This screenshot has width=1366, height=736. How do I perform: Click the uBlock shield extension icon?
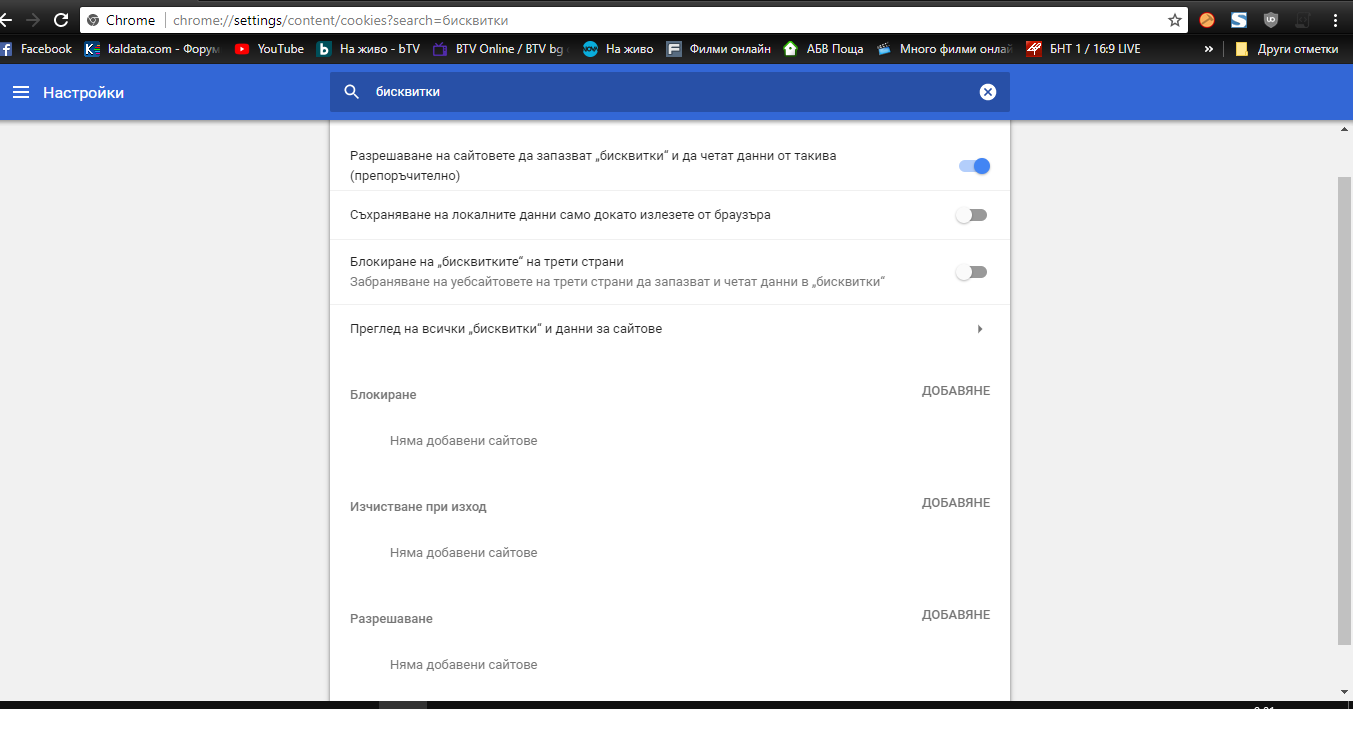click(1271, 20)
